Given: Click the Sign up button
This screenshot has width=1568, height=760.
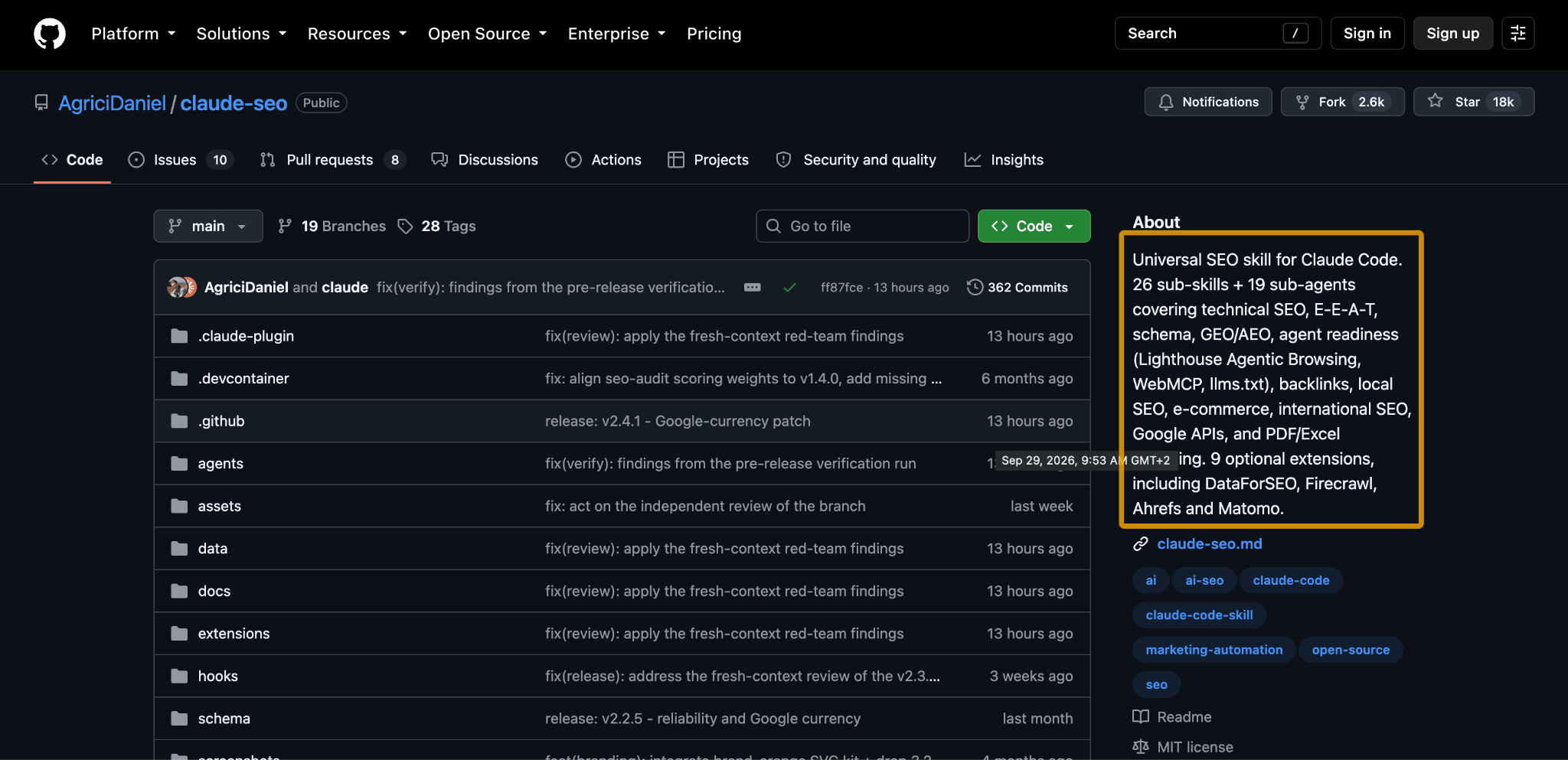Looking at the screenshot, I should [x=1453, y=34].
